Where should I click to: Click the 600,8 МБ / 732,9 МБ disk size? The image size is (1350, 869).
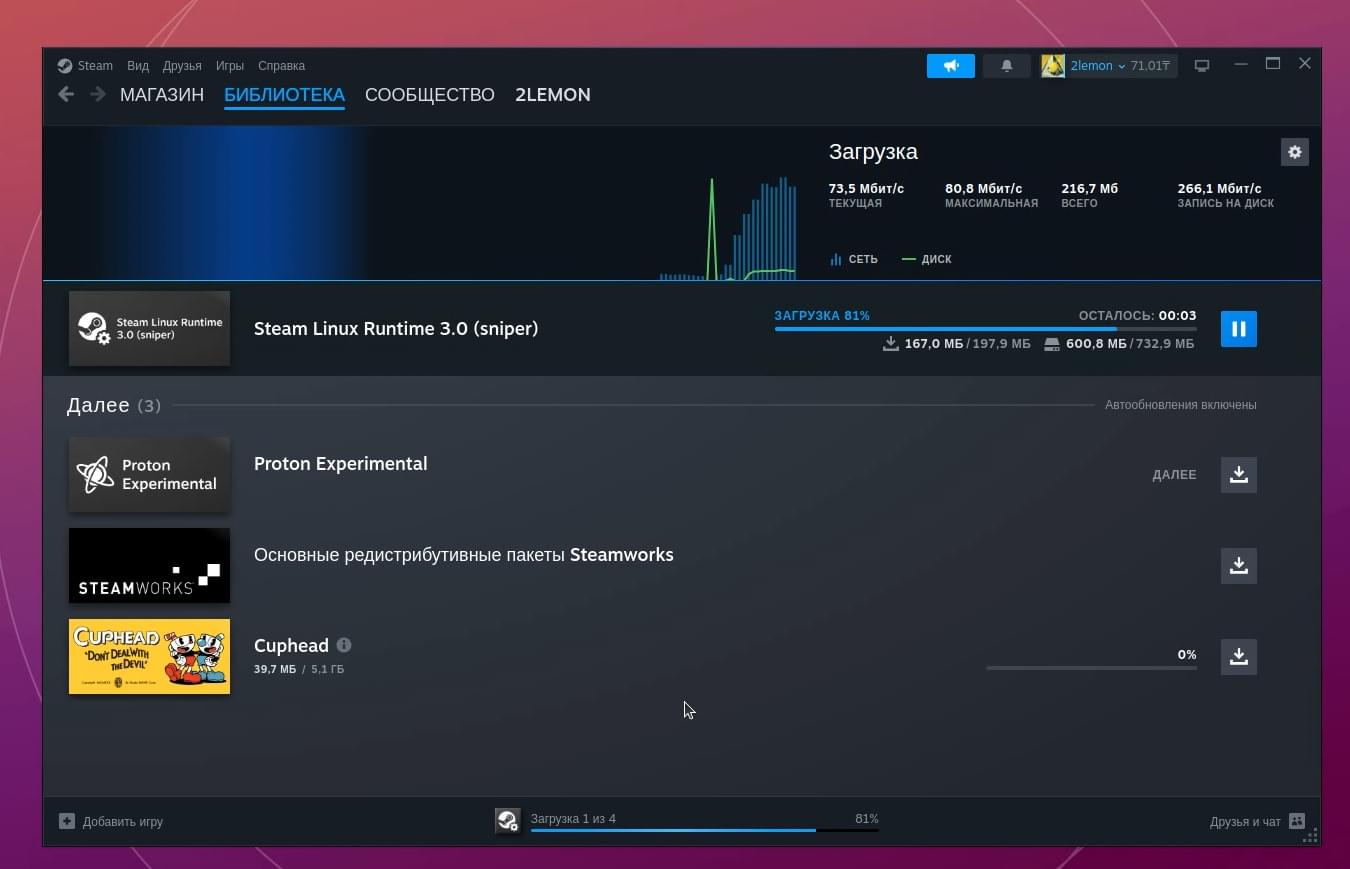(x=1119, y=344)
